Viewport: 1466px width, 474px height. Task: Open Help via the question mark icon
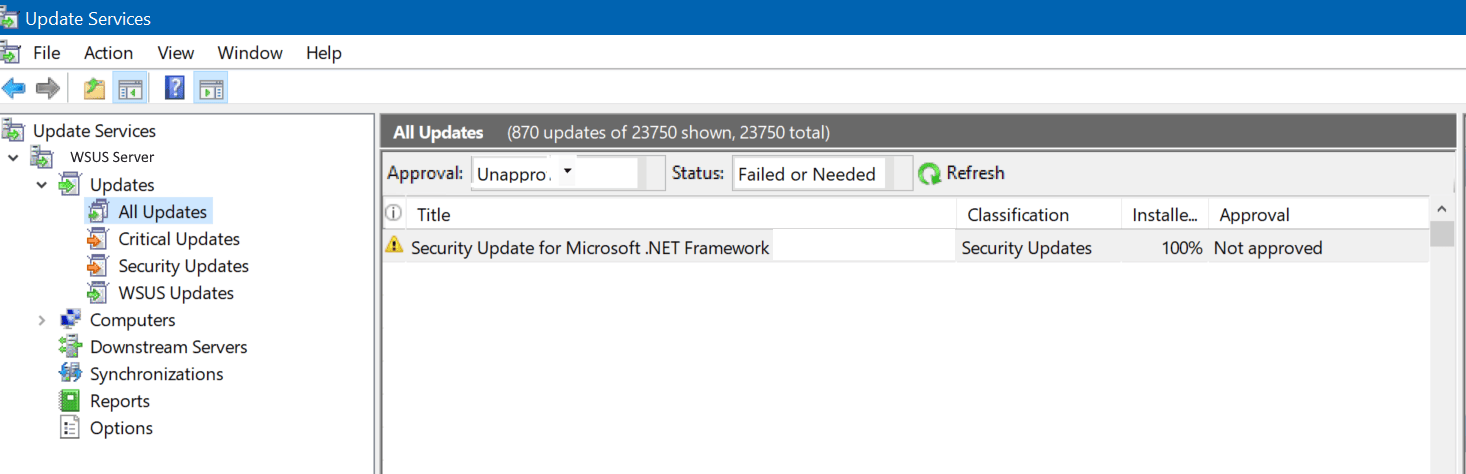point(174,89)
